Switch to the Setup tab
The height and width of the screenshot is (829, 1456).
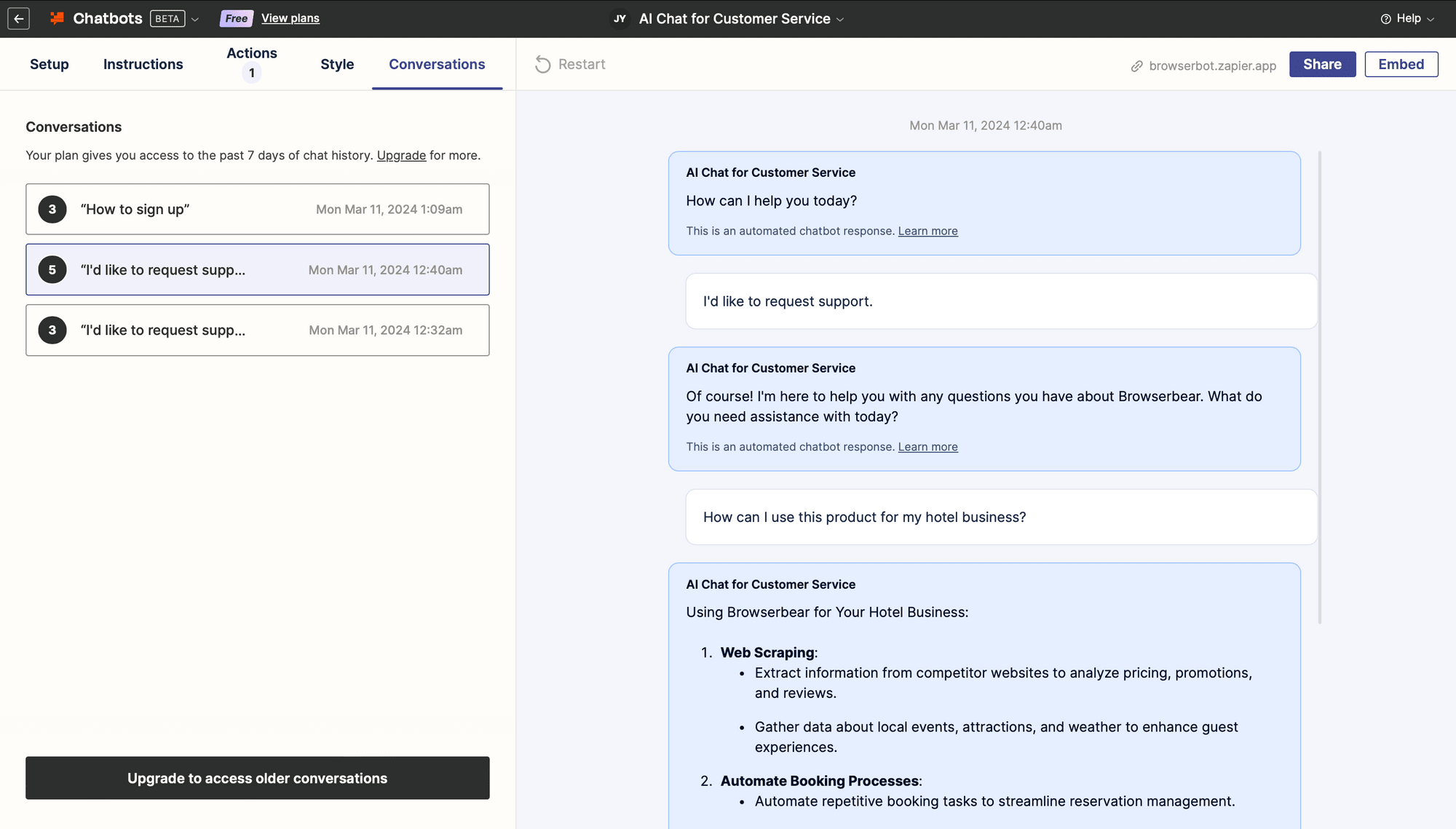point(49,64)
